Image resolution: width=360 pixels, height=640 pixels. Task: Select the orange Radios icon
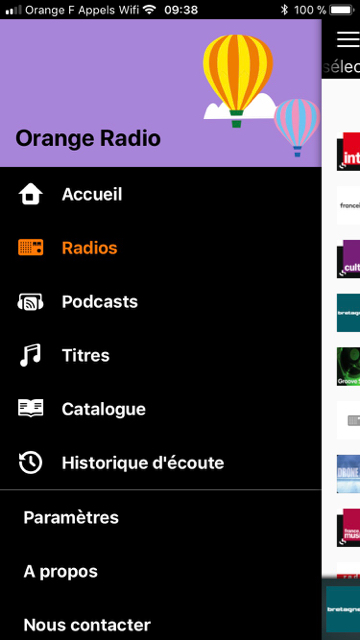point(31,248)
